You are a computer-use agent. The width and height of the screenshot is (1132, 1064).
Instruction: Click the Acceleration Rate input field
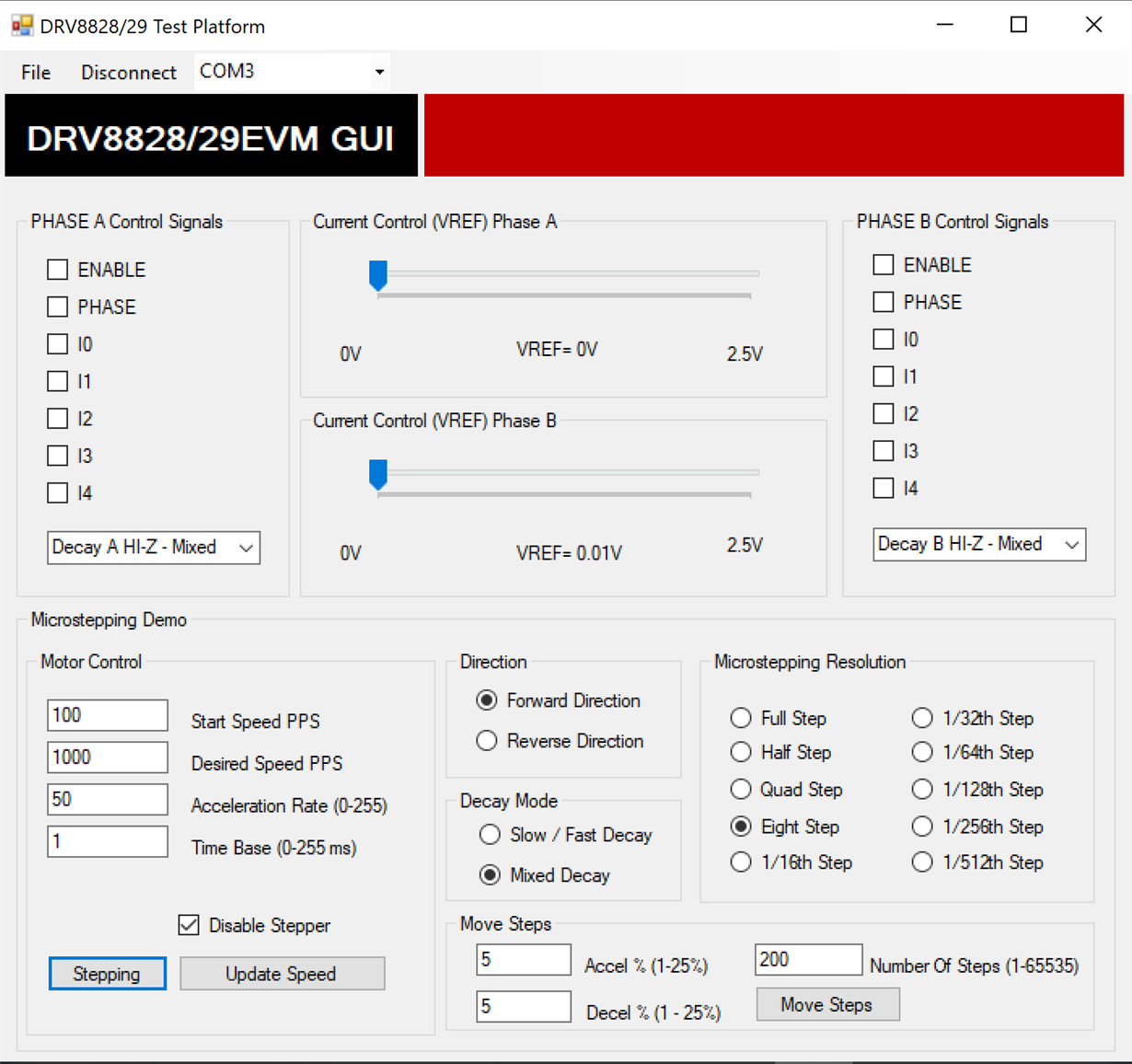[x=108, y=799]
